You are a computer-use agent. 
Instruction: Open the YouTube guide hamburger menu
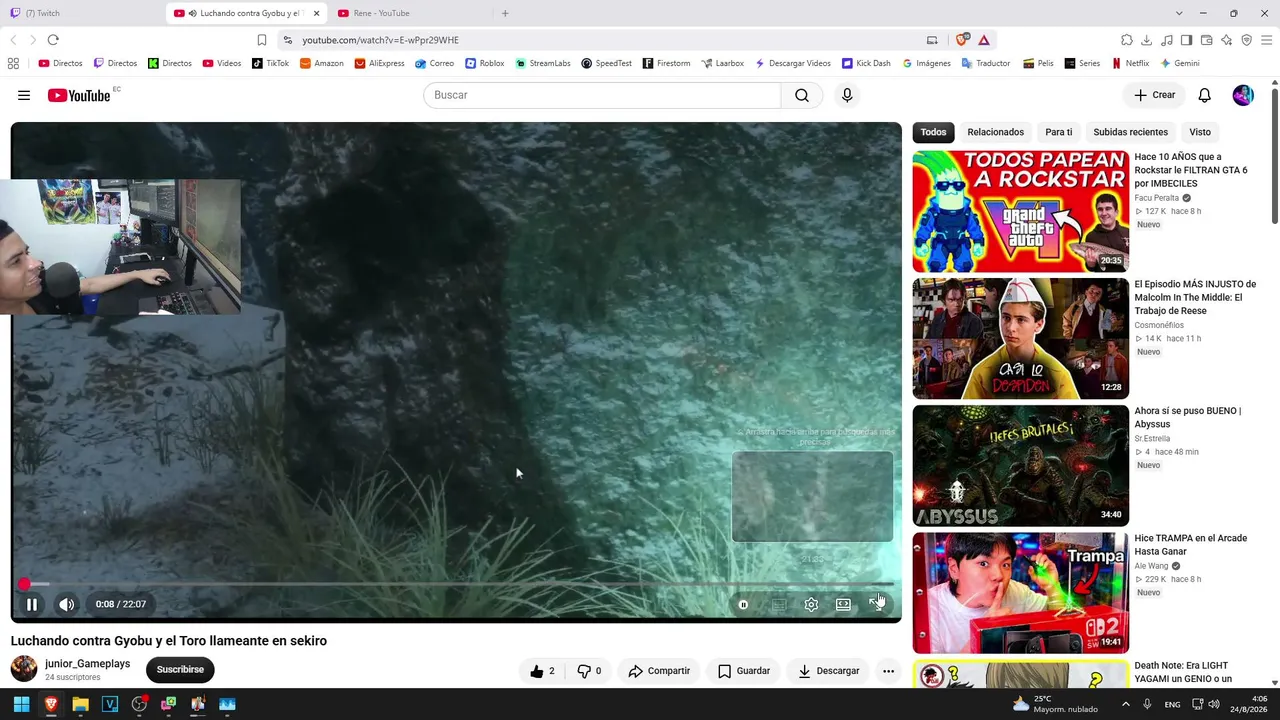pos(24,95)
